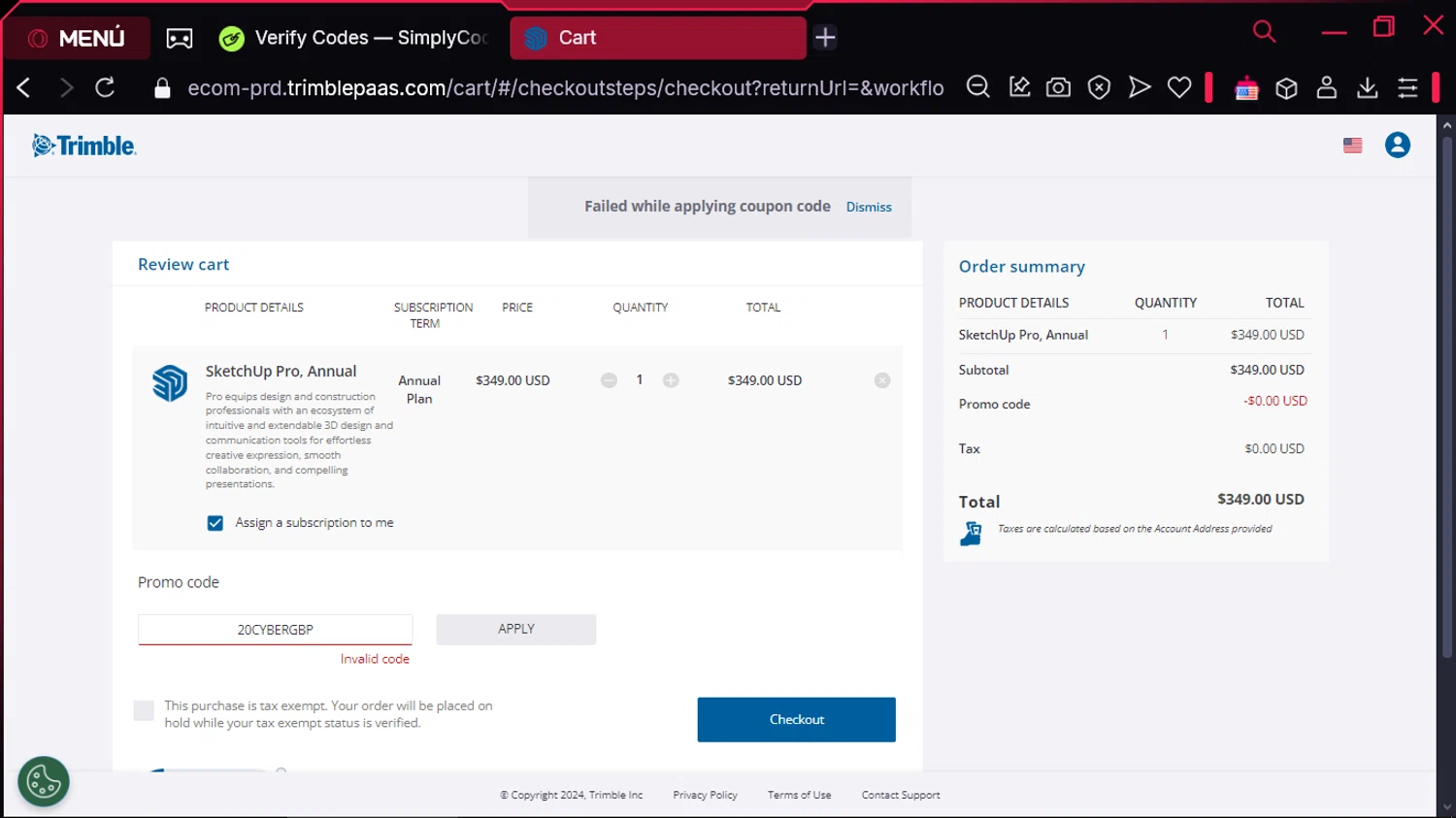
Task: Increase quantity with the plus button
Action: coord(671,380)
